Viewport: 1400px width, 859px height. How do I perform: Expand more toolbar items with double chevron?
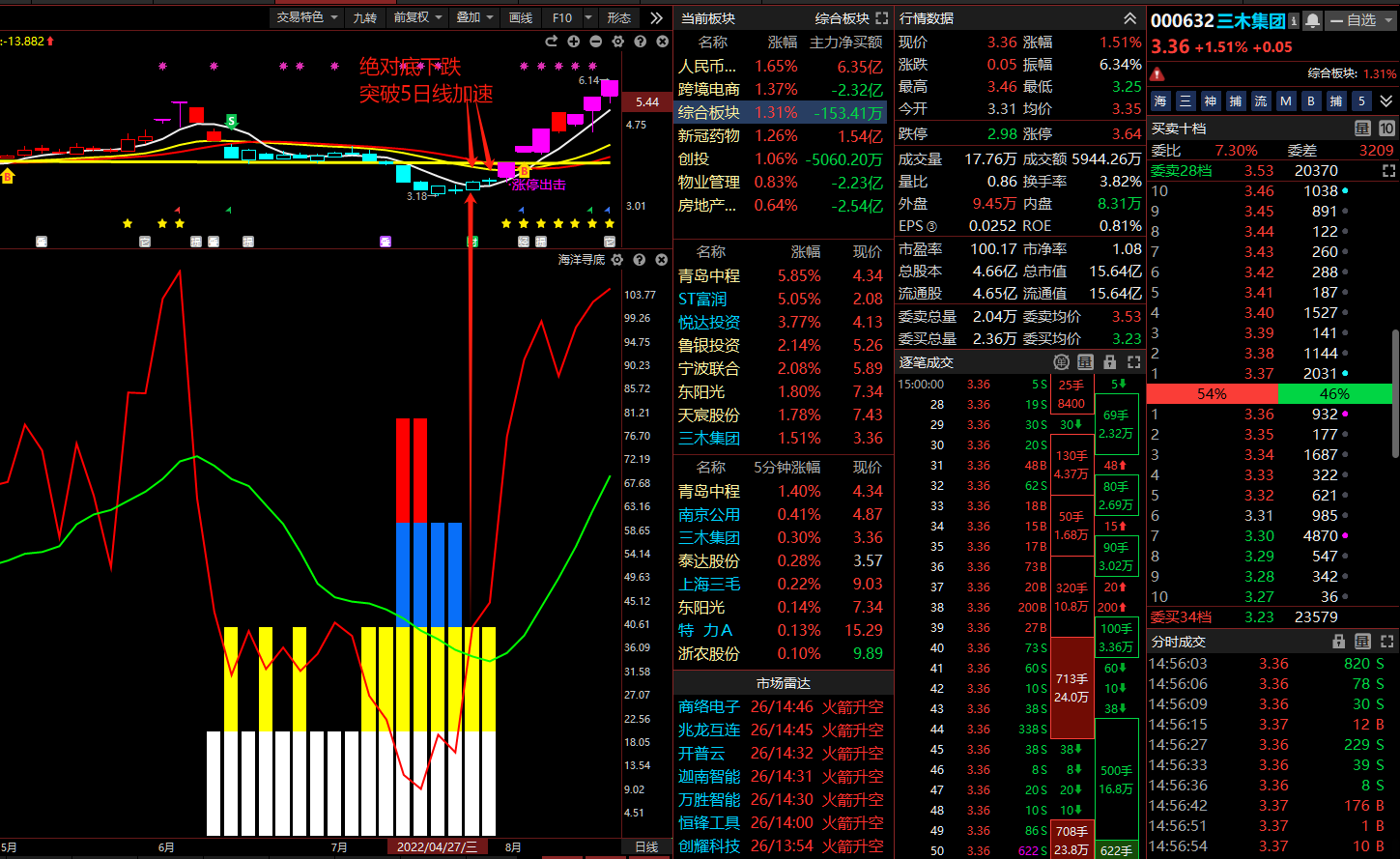tap(657, 17)
